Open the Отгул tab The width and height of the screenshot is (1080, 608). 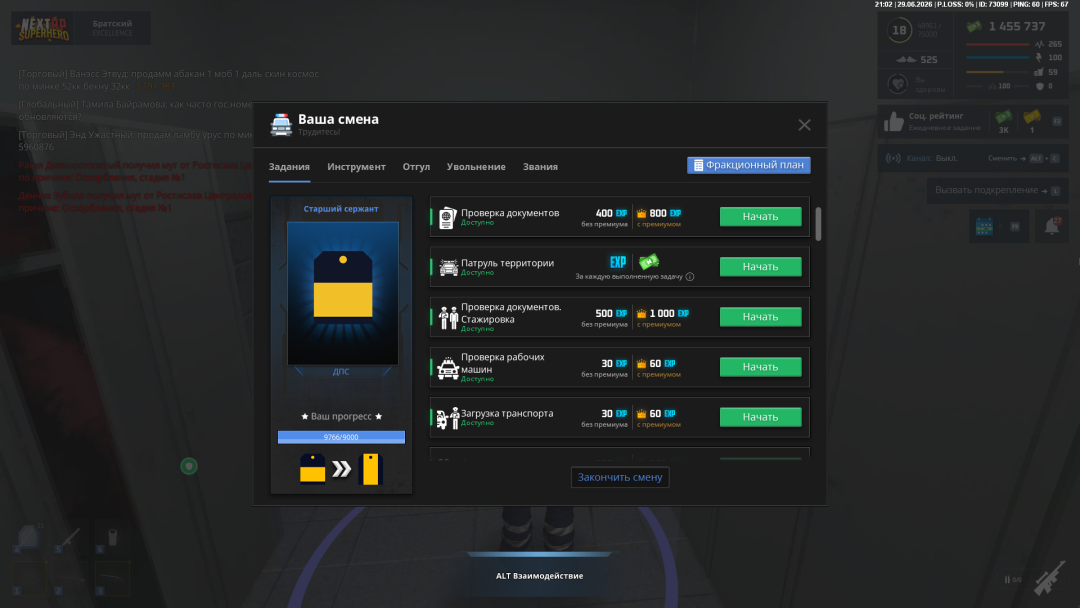pos(416,167)
